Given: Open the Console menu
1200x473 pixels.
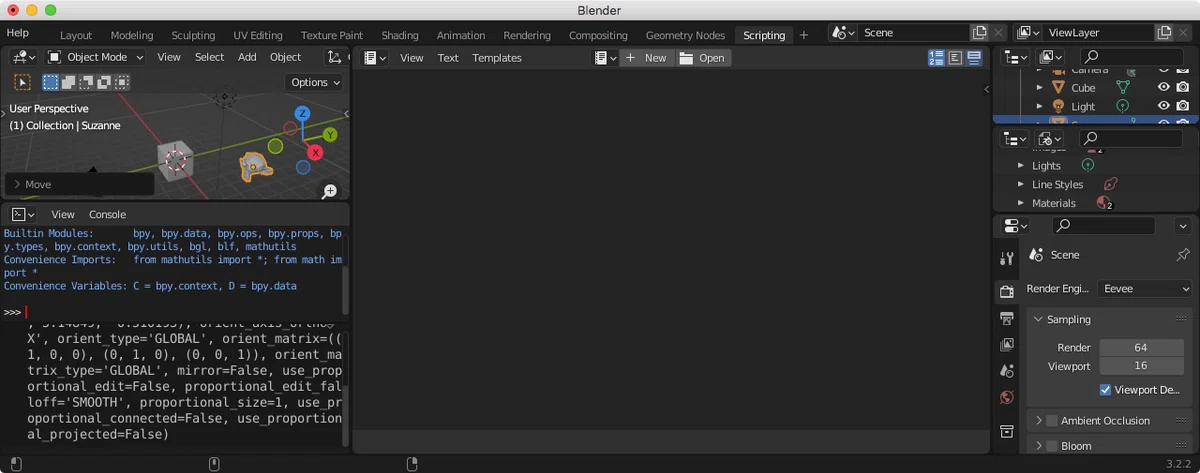Looking at the screenshot, I should pos(107,214).
